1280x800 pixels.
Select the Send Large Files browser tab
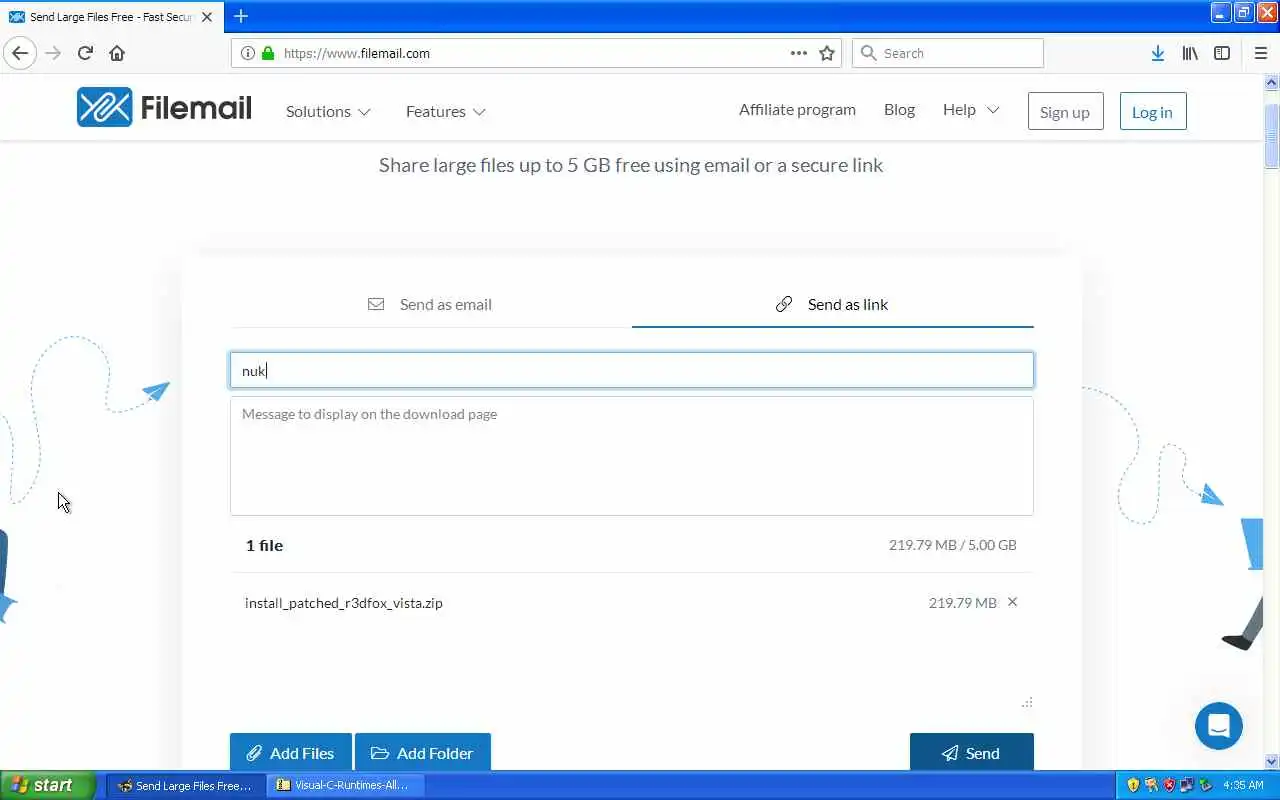coord(110,17)
